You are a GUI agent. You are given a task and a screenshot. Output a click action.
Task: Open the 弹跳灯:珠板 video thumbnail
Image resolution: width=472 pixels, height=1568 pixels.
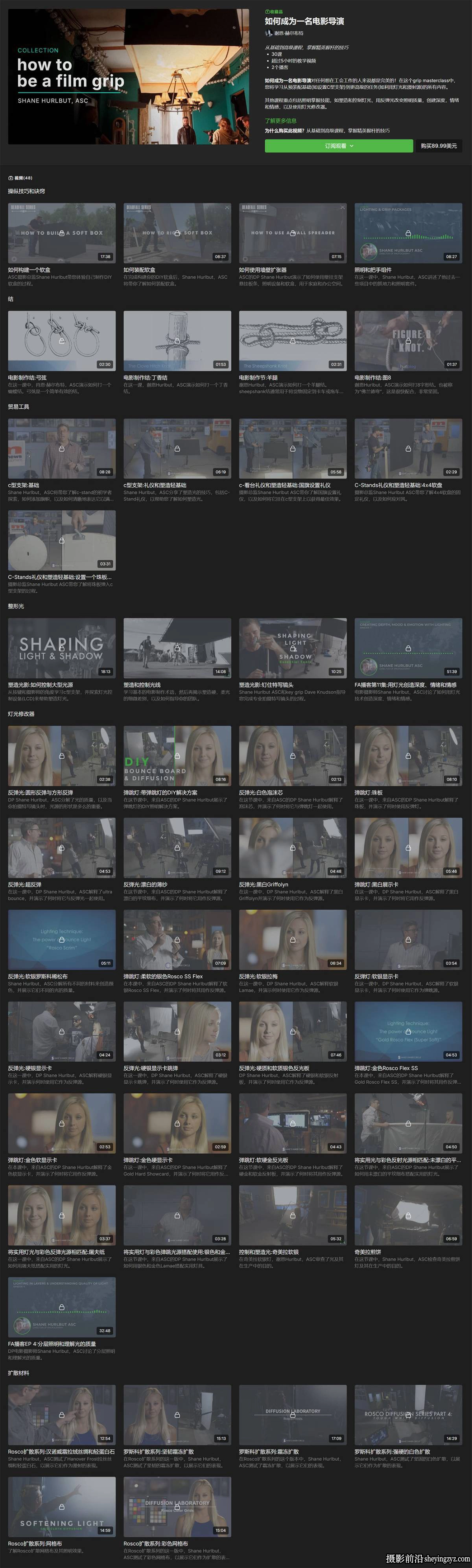point(408,756)
